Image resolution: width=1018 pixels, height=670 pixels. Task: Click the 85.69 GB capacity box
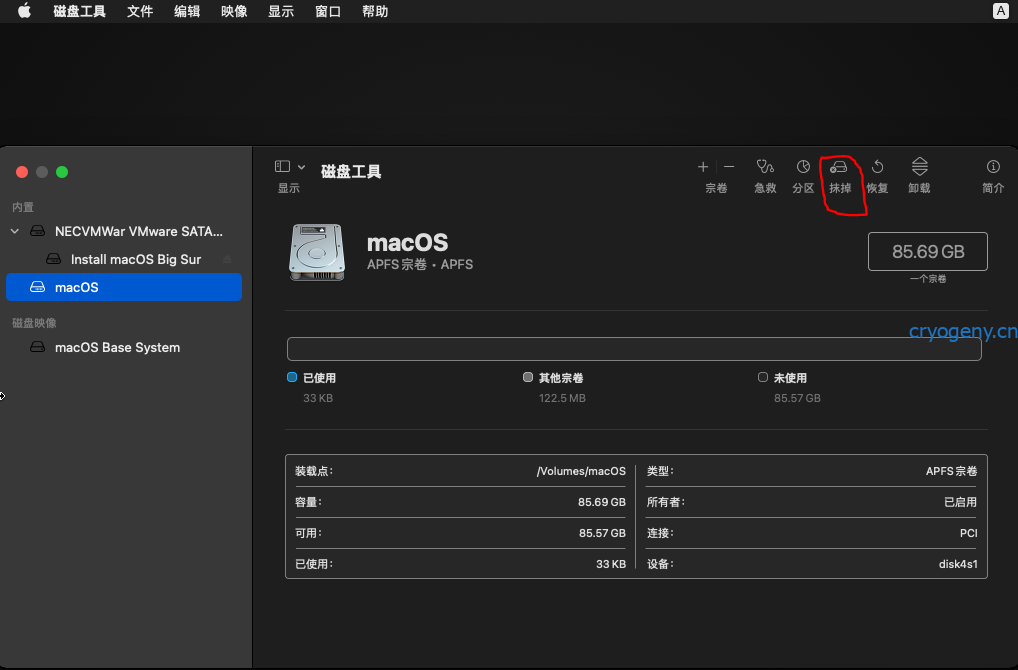click(927, 251)
